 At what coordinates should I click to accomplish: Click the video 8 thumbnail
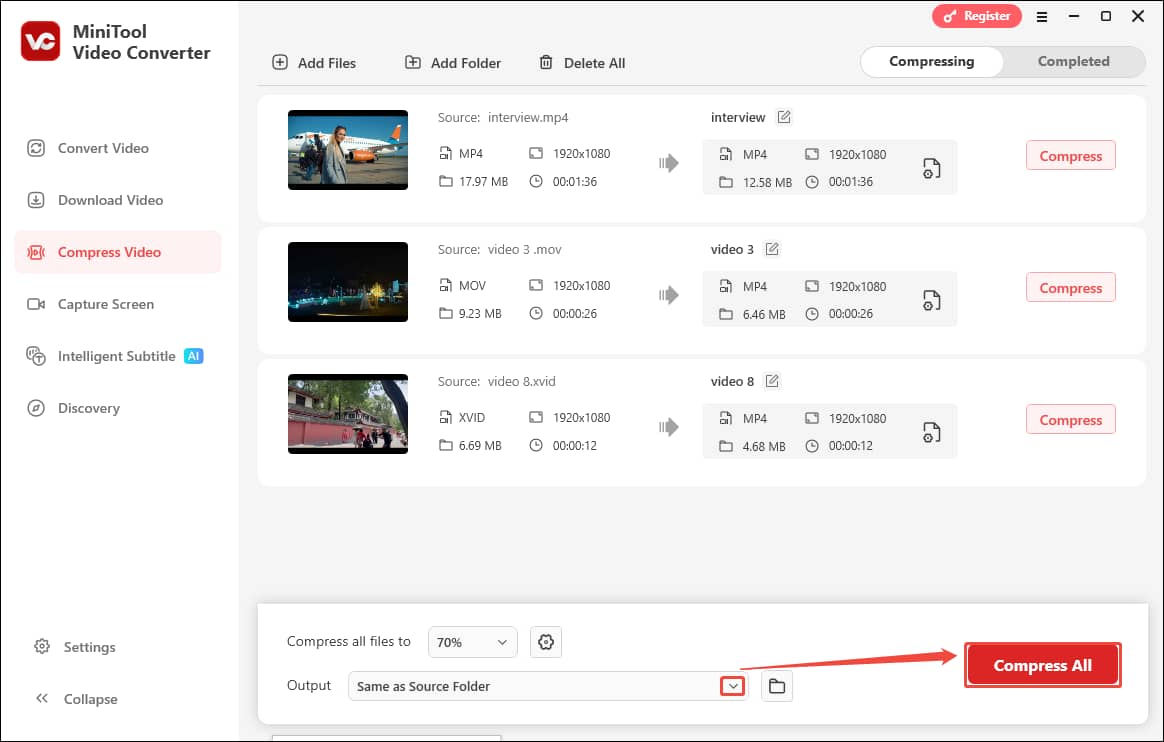[x=348, y=414]
